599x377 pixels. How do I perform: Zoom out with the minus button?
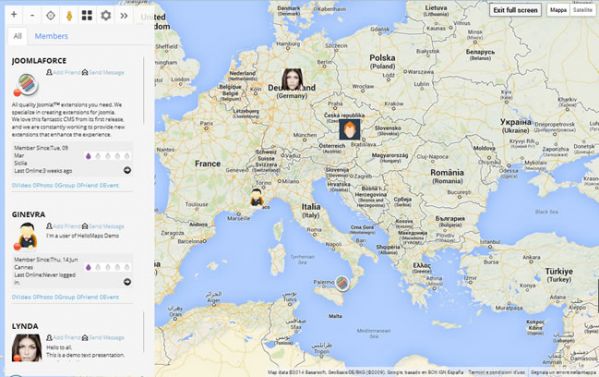32,15
